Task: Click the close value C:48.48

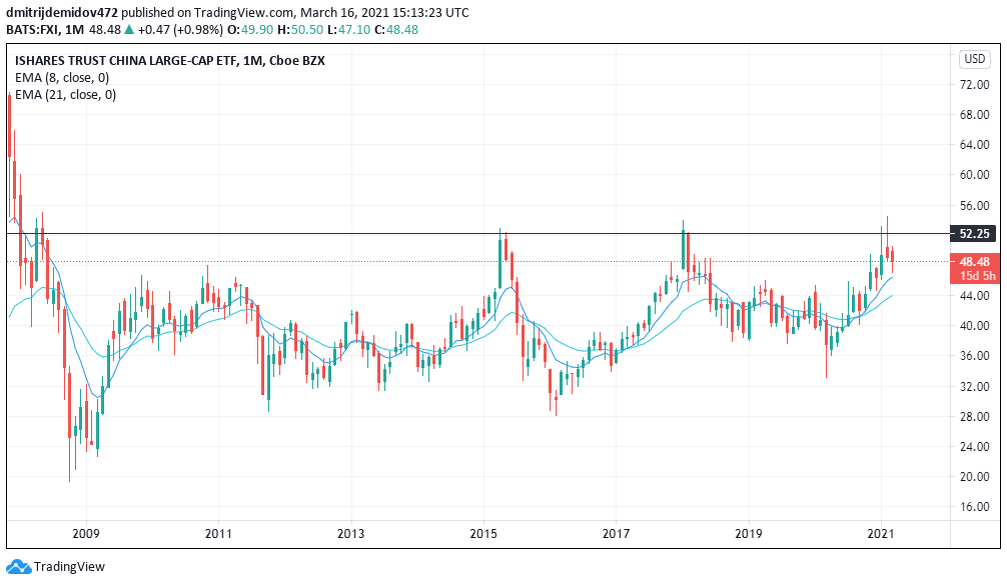Action: pos(396,30)
